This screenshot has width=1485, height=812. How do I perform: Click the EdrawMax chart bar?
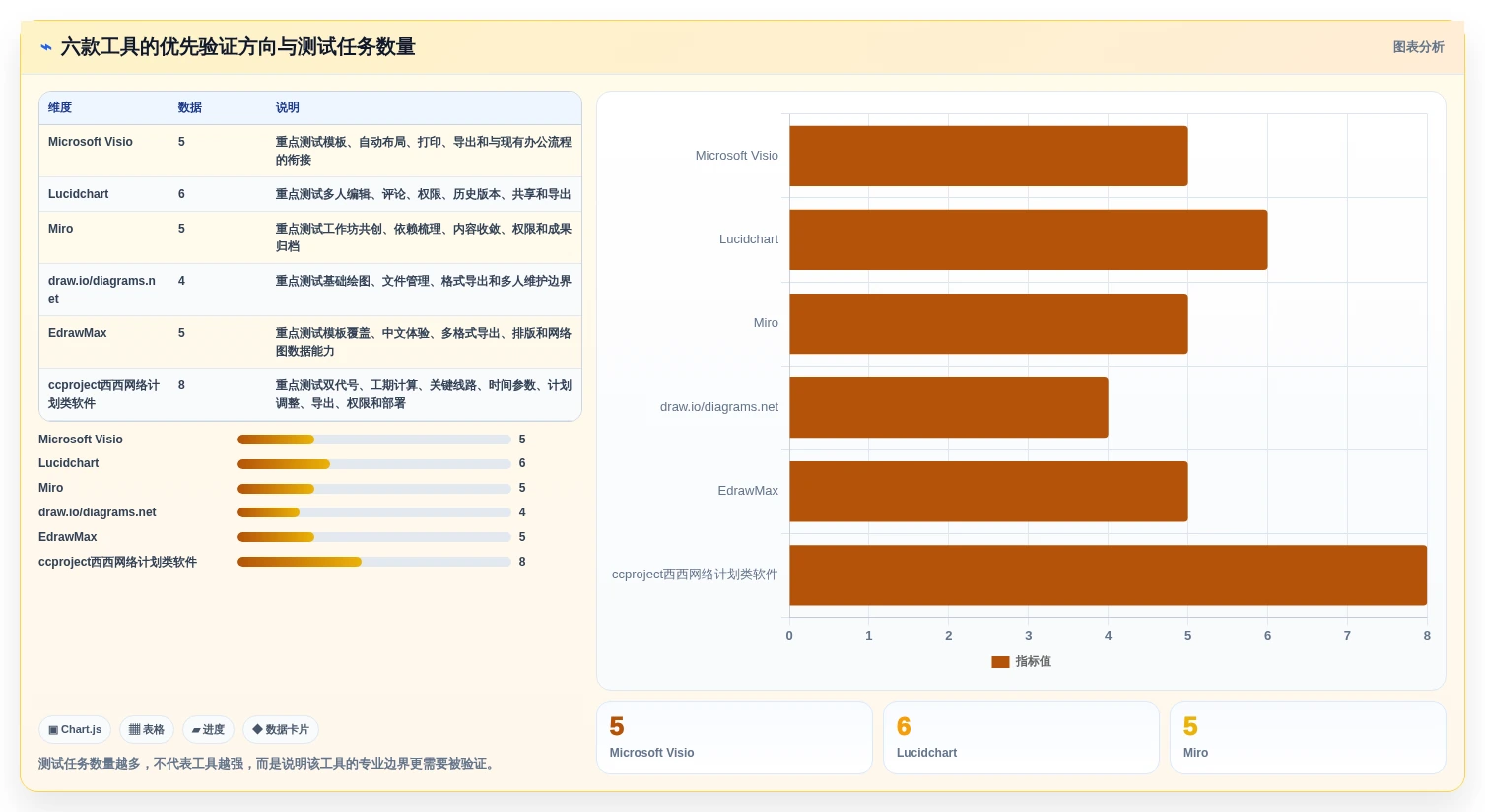pyautogui.click(x=988, y=491)
